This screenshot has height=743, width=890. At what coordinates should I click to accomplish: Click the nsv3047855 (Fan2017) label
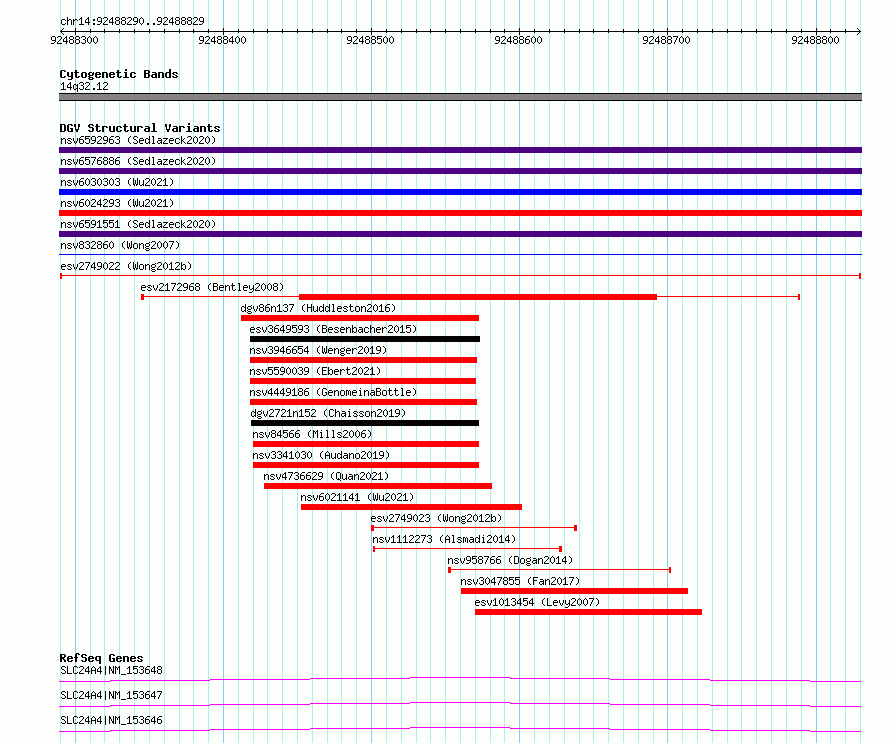point(520,581)
